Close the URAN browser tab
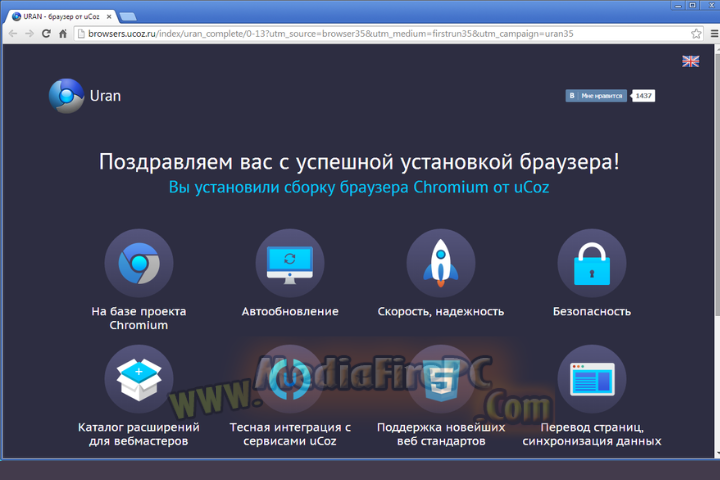This screenshot has height=480, width=720. pyautogui.click(x=109, y=17)
